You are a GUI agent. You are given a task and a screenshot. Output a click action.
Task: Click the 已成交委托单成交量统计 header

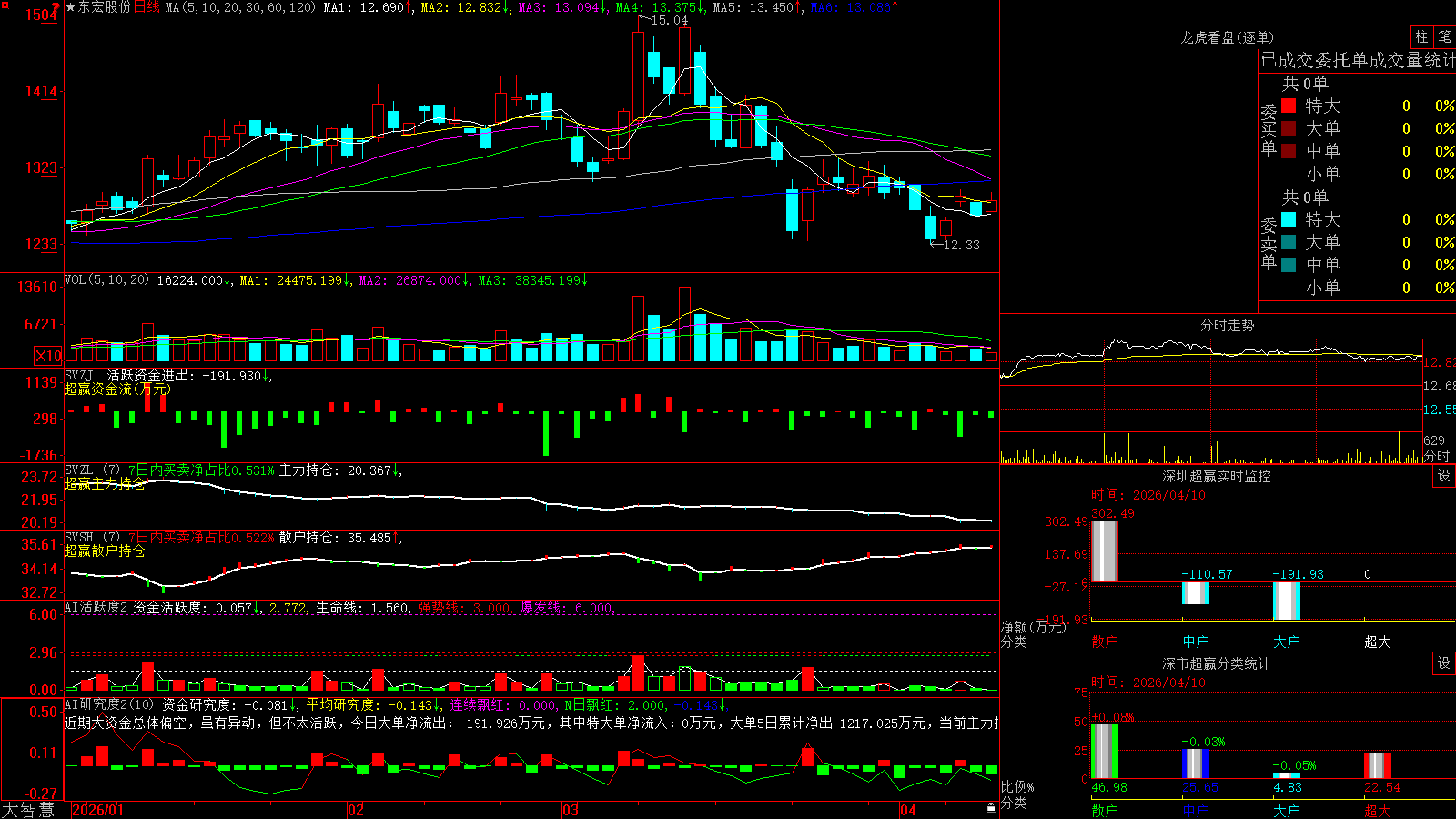point(1358,60)
